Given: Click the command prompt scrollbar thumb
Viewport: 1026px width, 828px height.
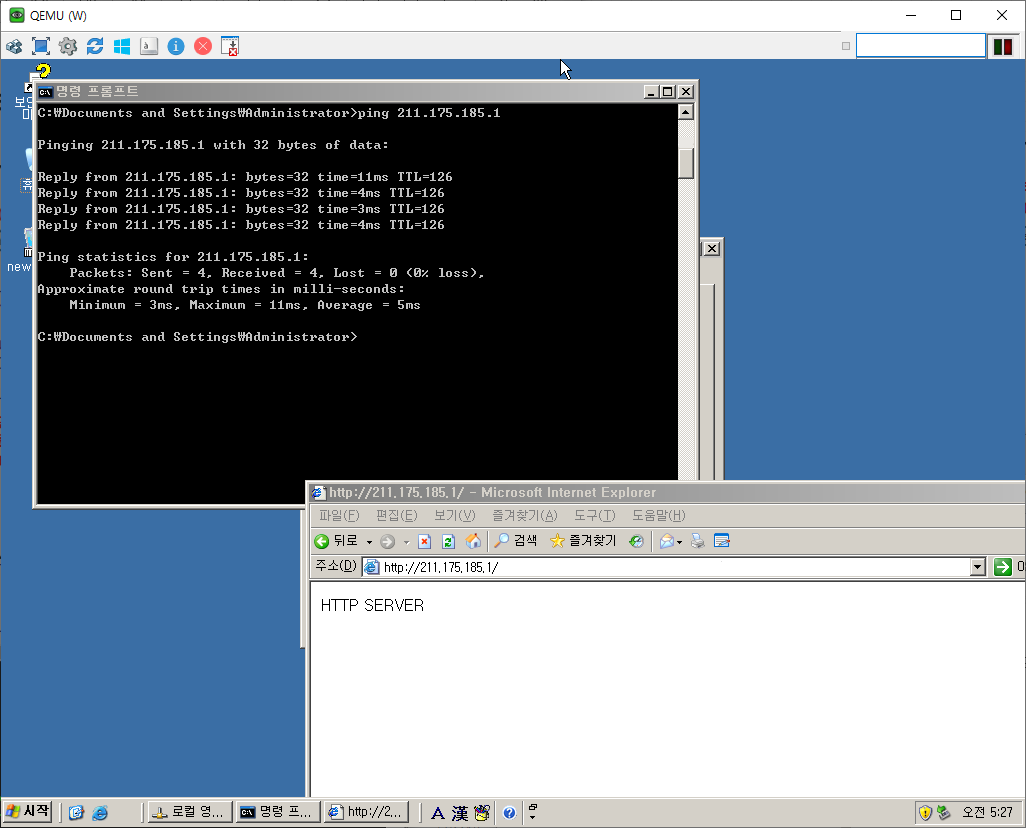Looking at the screenshot, I should coord(686,164).
